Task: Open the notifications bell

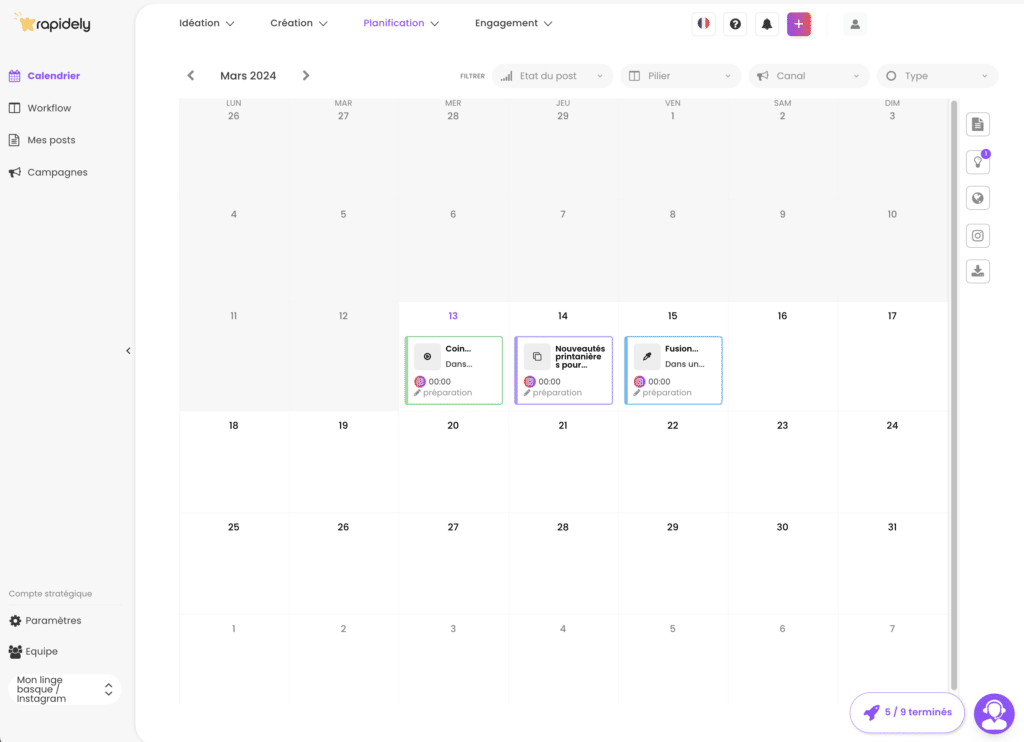Action: [767, 24]
